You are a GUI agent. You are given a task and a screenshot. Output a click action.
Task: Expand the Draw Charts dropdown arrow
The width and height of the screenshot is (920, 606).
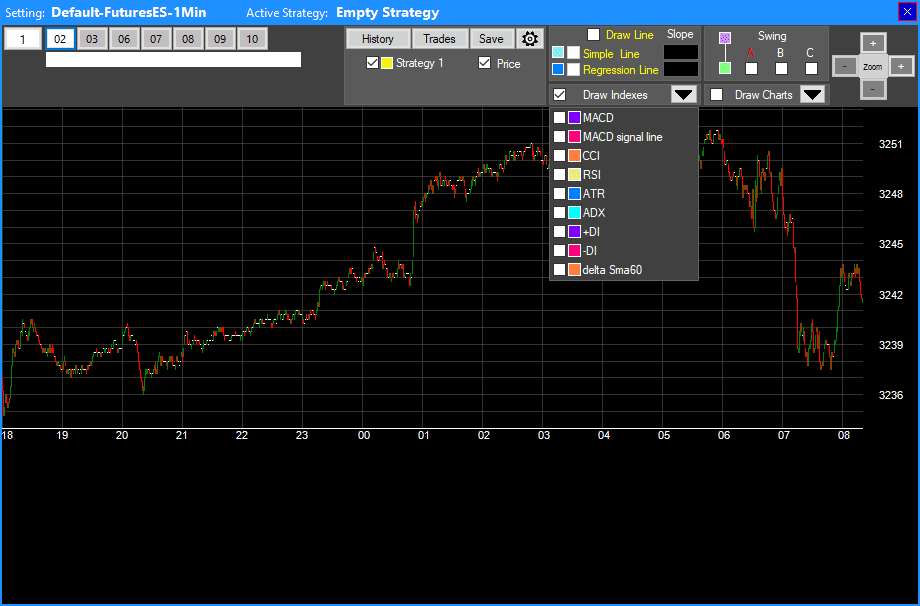(x=813, y=95)
